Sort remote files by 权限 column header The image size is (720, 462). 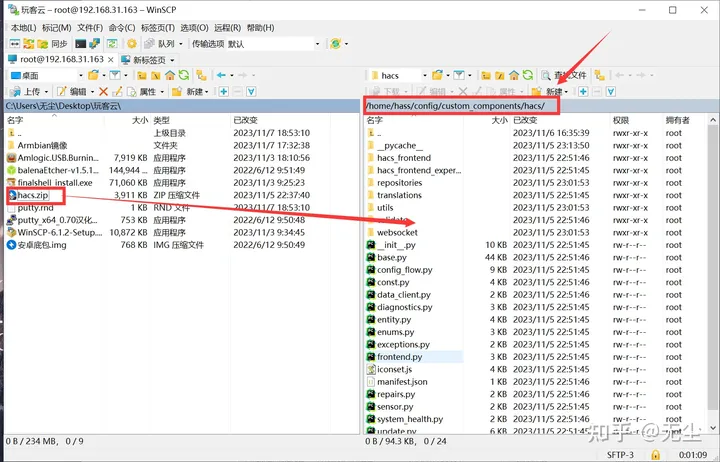click(x=621, y=119)
